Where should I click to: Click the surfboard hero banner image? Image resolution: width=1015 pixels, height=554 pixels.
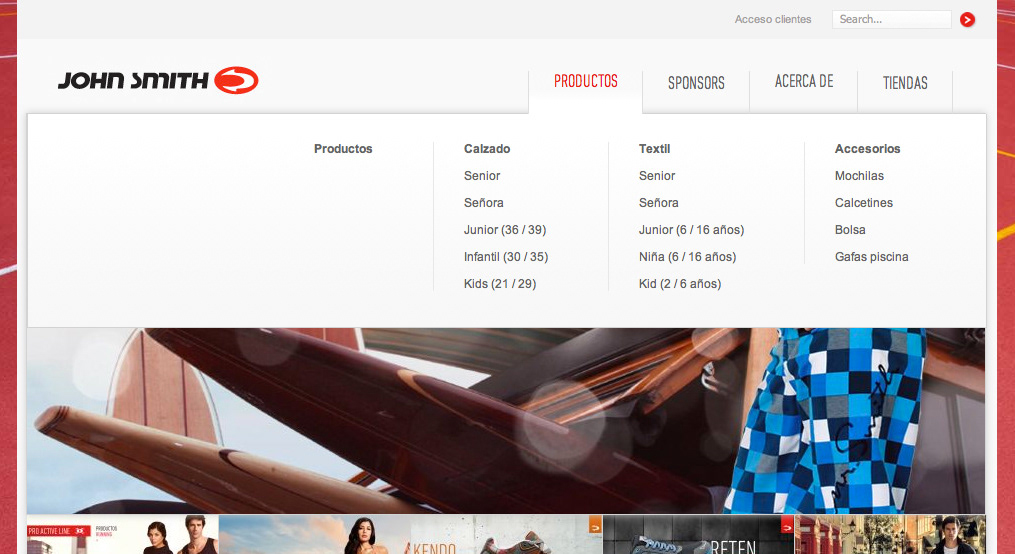pos(506,421)
